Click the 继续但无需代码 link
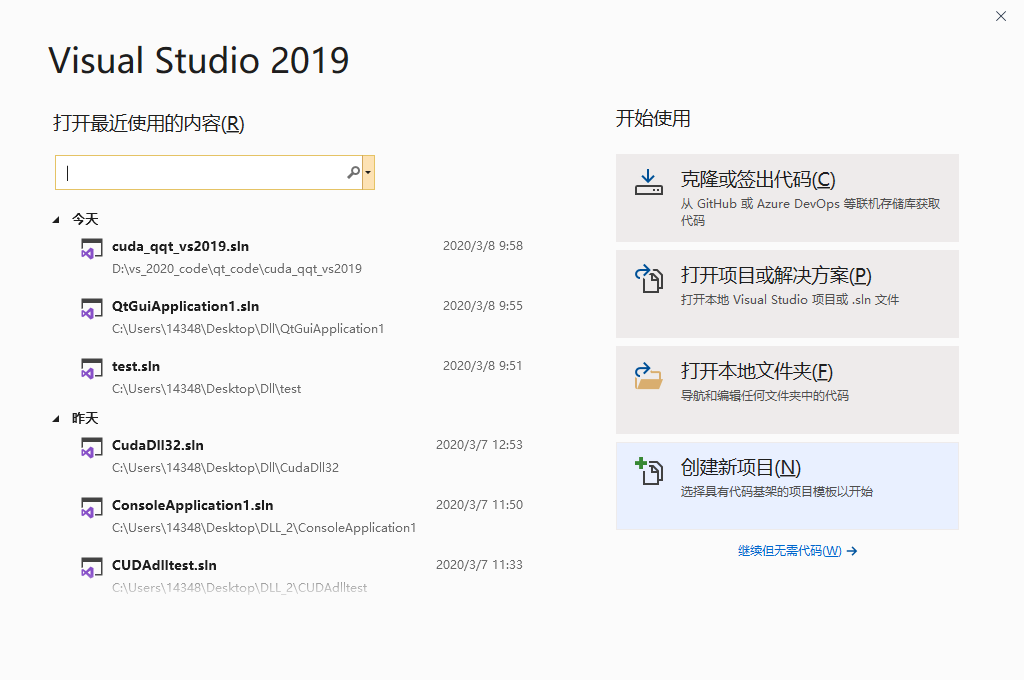 (x=790, y=551)
